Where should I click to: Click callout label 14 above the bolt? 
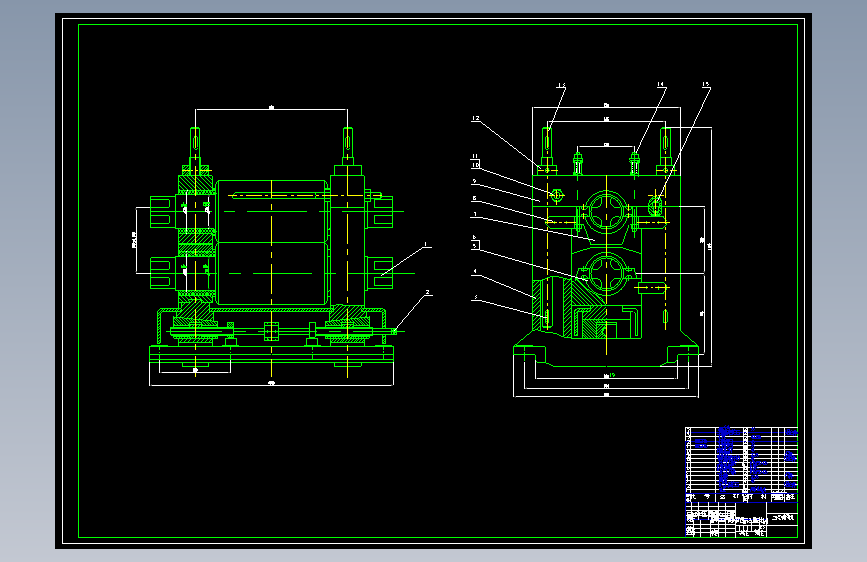[x=660, y=84]
